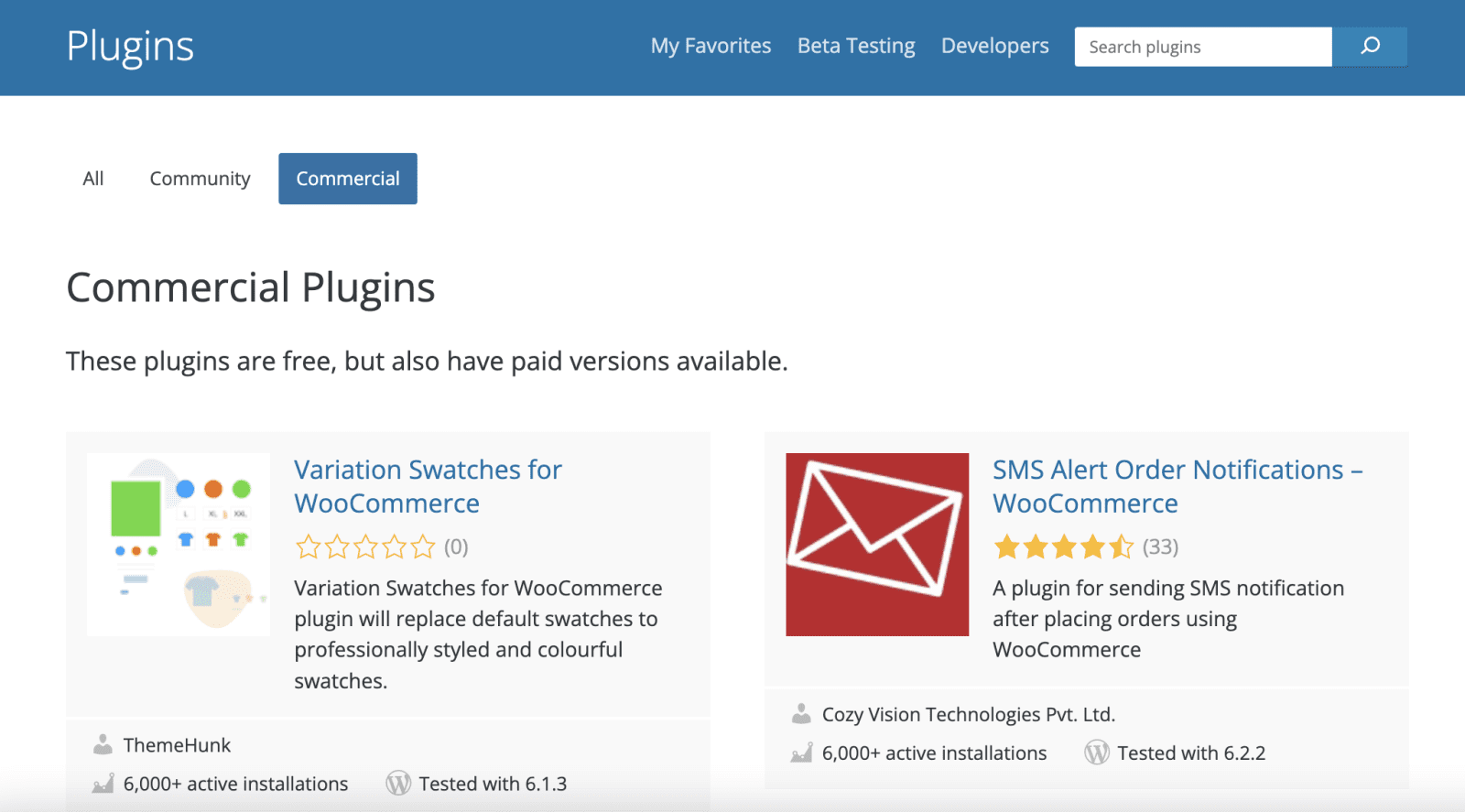Go to the Beta Testing page
The height and width of the screenshot is (812, 1465).
pyautogui.click(x=856, y=46)
